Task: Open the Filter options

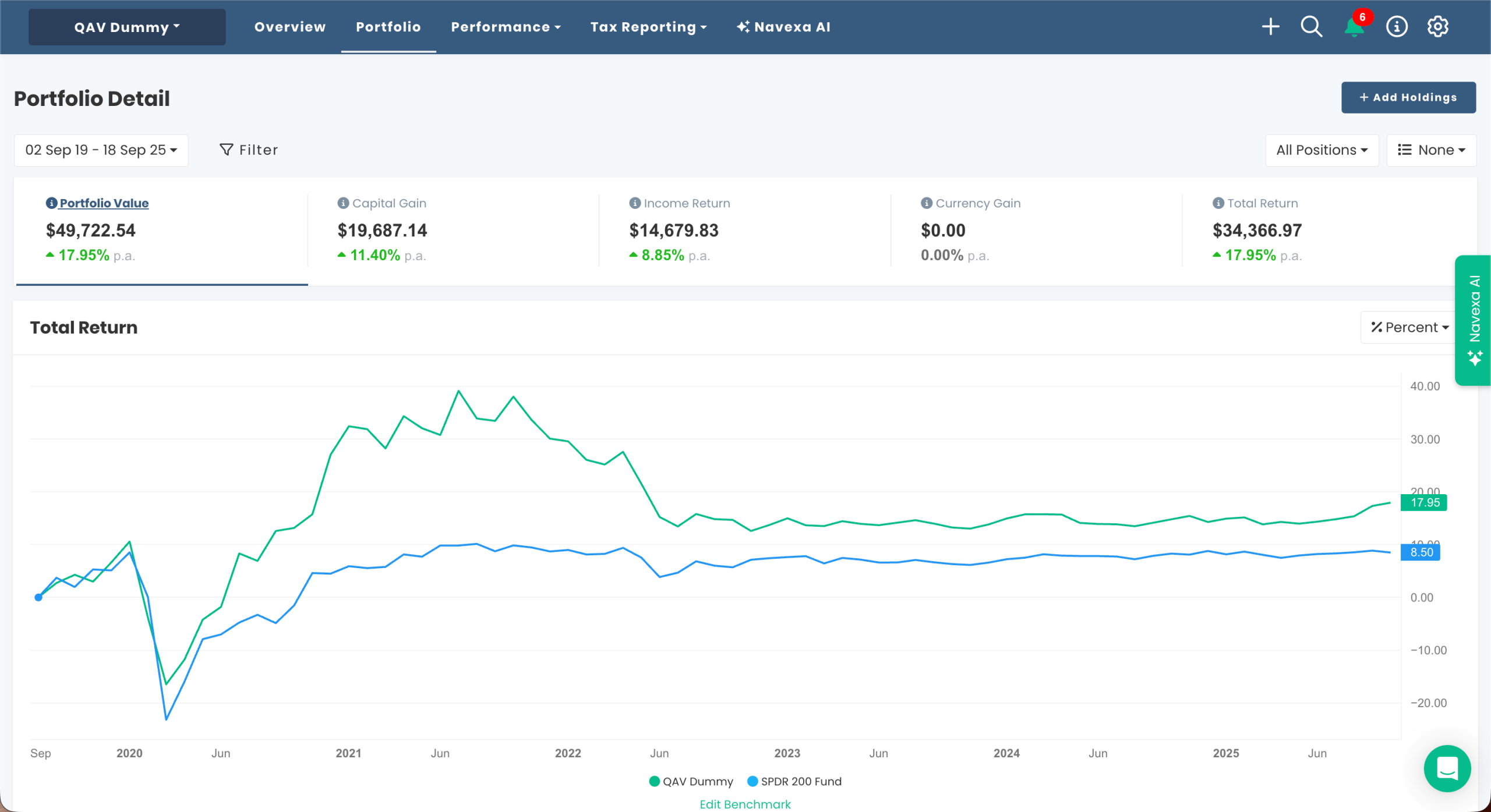Action: click(249, 150)
